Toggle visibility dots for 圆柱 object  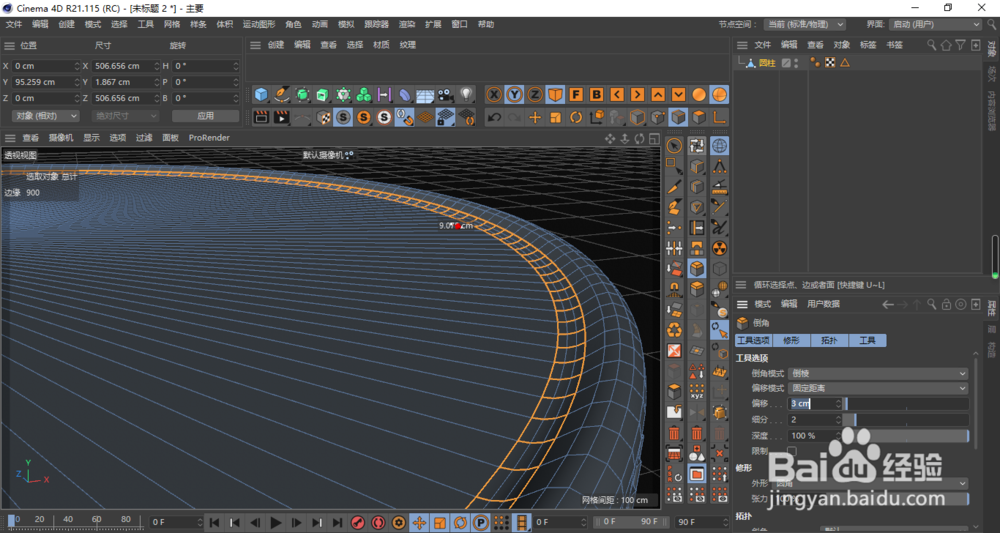point(797,63)
